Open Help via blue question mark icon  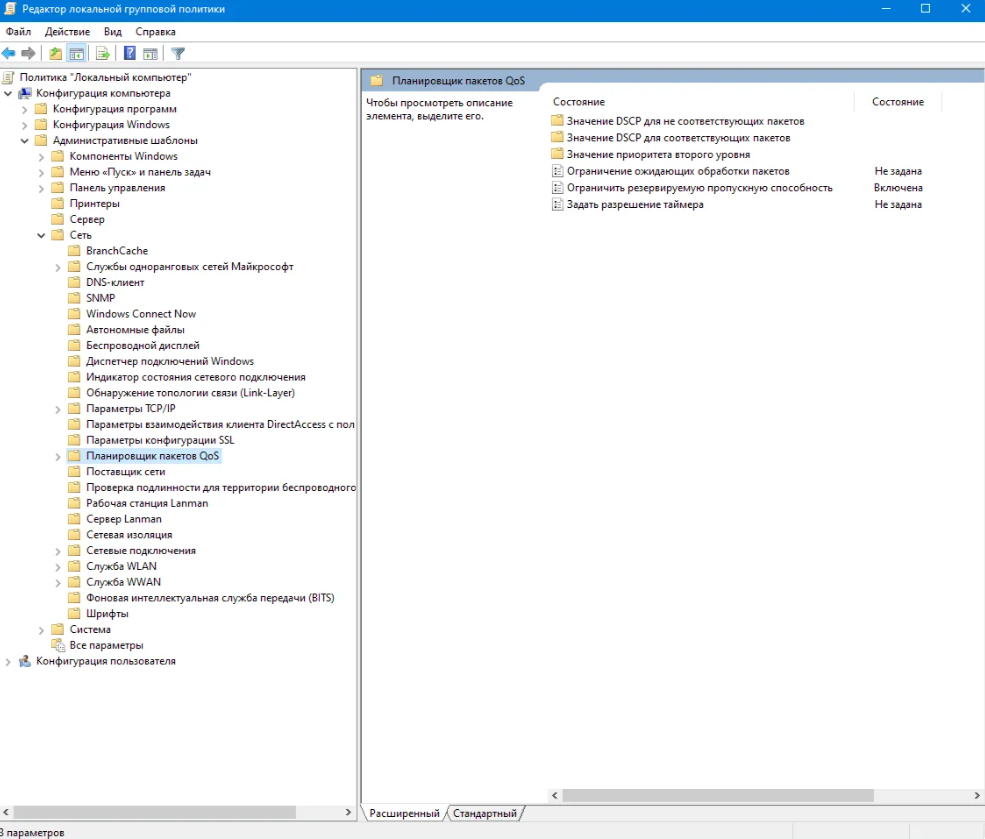pyautogui.click(x=129, y=53)
